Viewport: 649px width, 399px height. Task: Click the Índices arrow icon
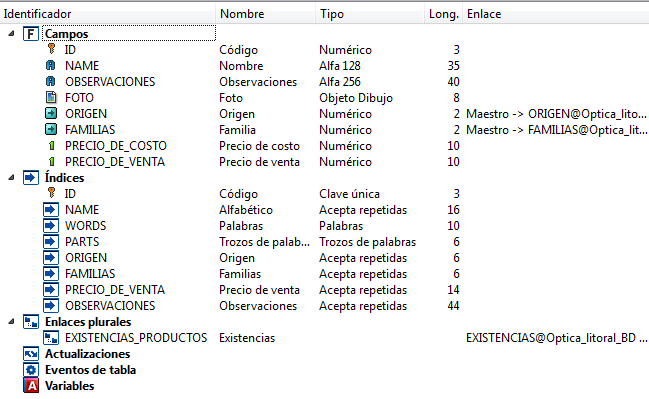pos(31,178)
